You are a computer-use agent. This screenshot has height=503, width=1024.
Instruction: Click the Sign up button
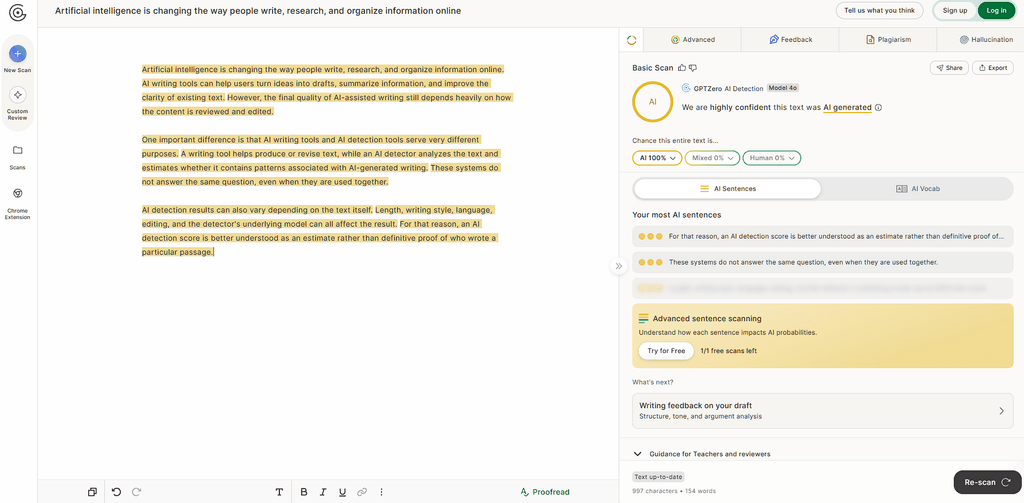(955, 10)
